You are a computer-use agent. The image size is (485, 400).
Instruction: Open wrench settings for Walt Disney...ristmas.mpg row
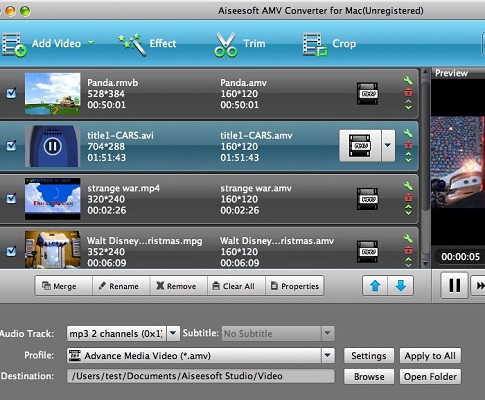point(408,238)
